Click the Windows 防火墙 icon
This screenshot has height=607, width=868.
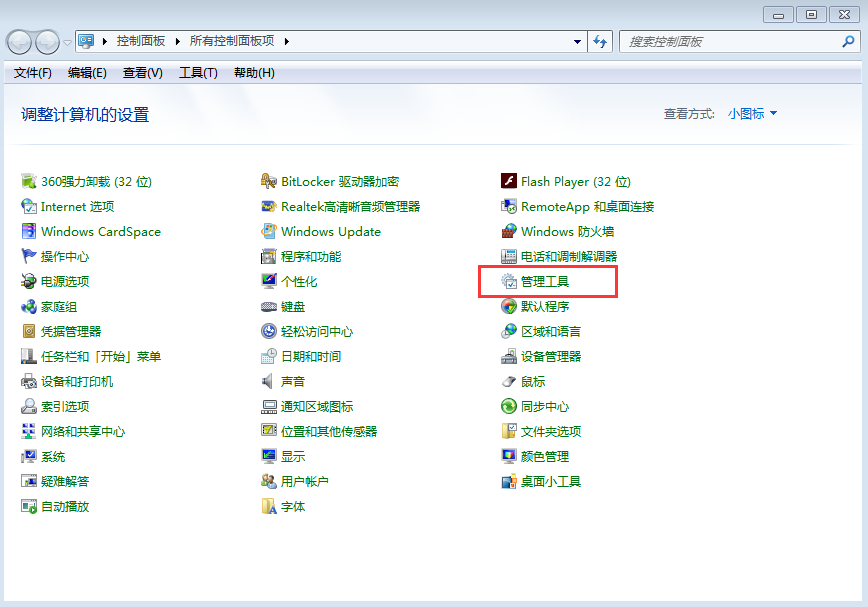click(509, 231)
